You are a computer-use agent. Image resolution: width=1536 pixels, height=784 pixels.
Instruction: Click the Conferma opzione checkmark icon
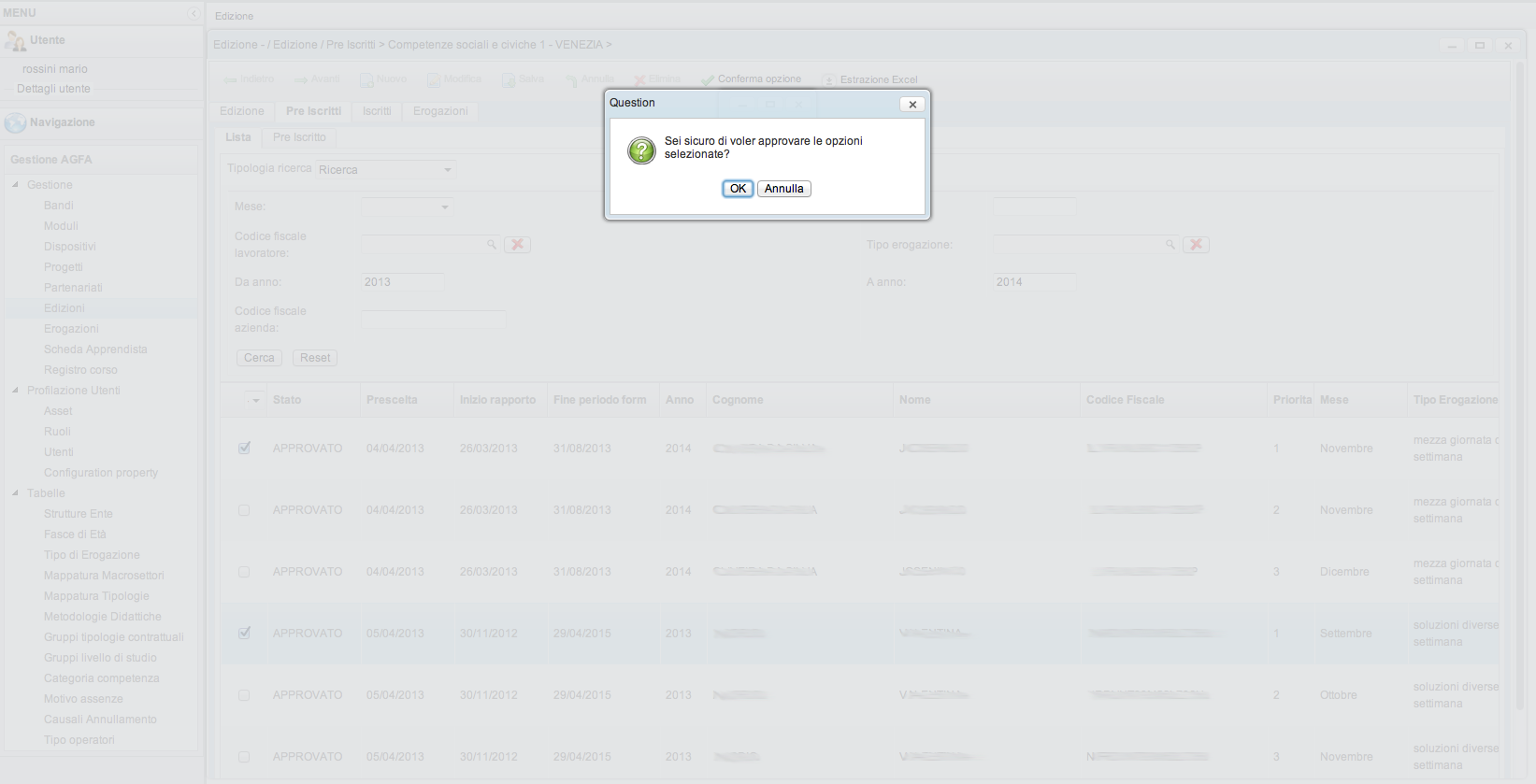tap(708, 80)
